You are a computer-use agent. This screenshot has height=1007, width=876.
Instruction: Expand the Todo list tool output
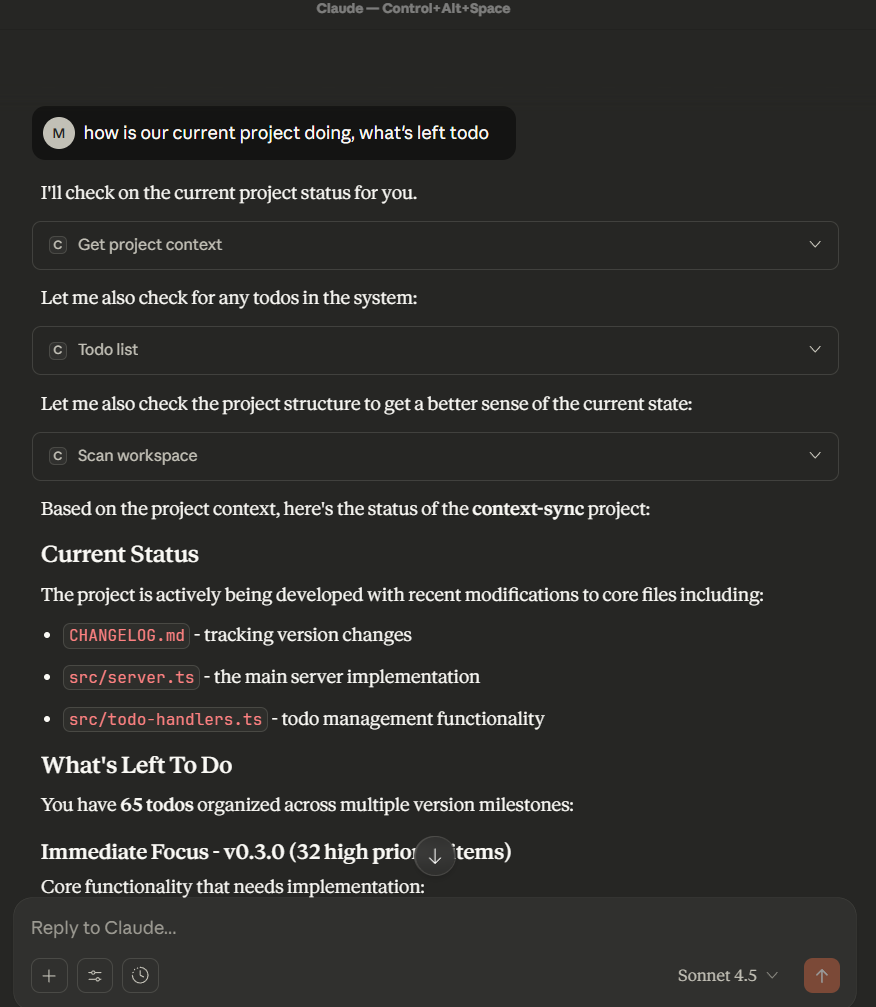coord(815,349)
